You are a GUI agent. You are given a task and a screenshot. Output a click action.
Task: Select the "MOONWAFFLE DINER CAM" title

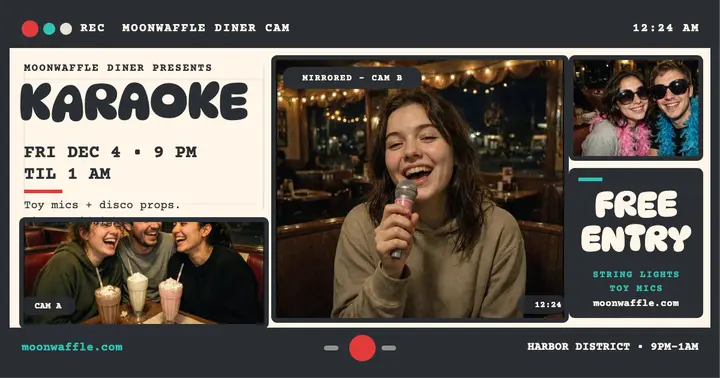coord(206,28)
